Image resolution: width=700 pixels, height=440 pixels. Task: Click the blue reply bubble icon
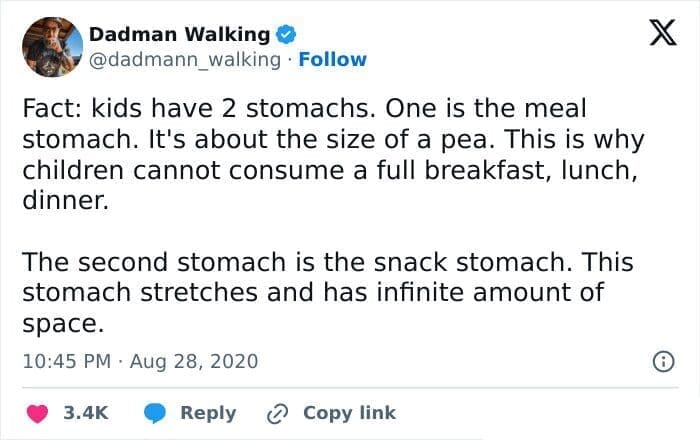point(155,412)
